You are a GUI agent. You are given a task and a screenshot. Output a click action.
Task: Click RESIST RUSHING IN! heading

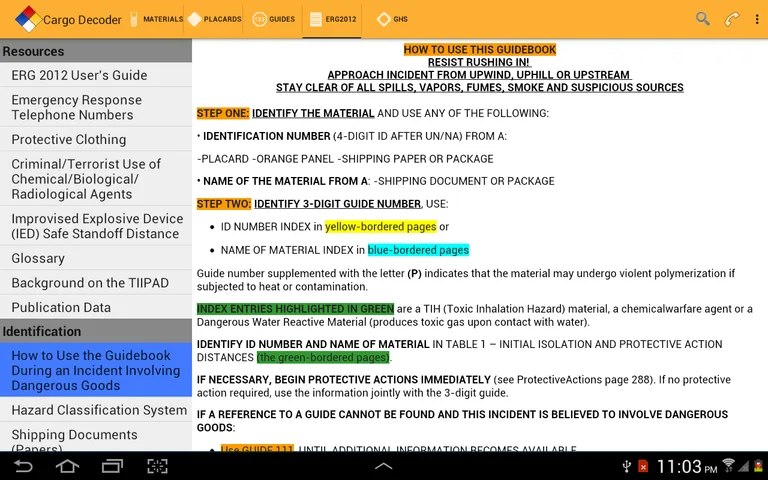pos(479,62)
